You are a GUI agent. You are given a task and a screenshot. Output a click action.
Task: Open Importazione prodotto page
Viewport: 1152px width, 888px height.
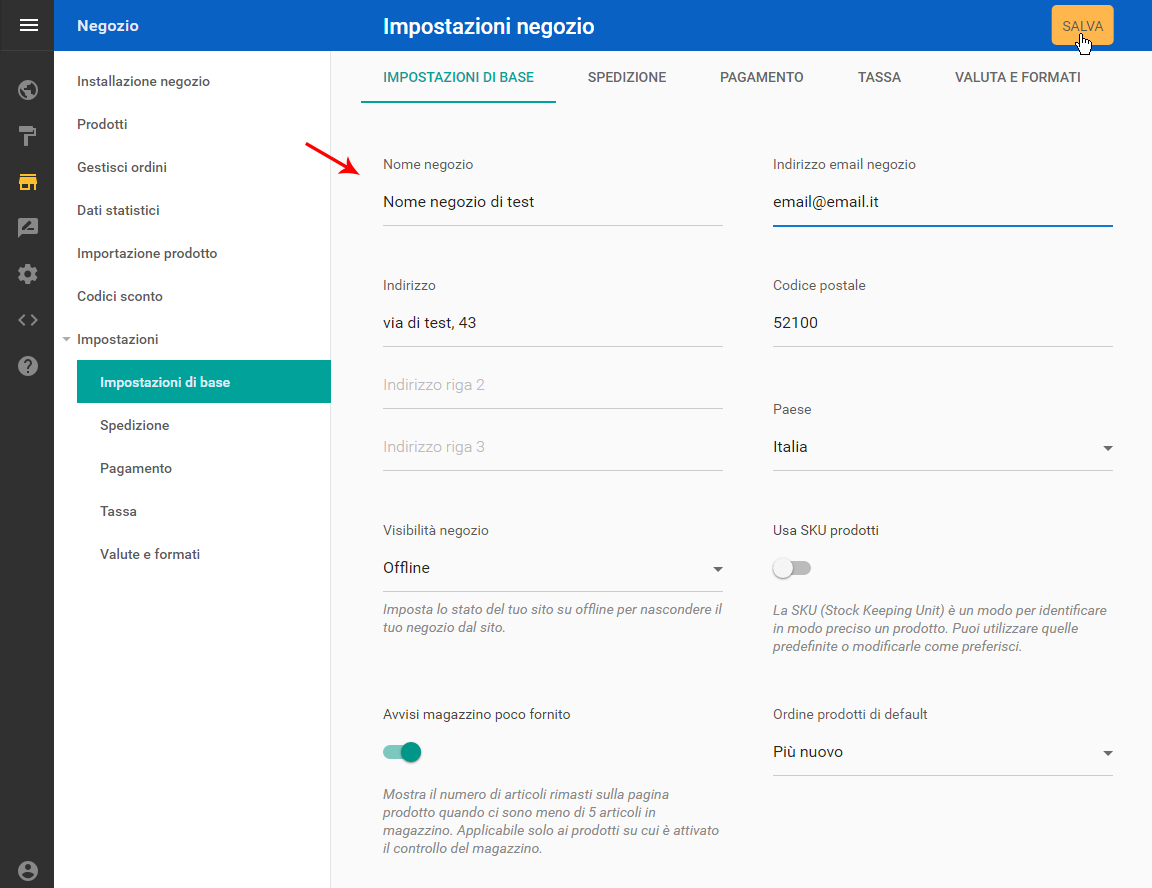147,253
